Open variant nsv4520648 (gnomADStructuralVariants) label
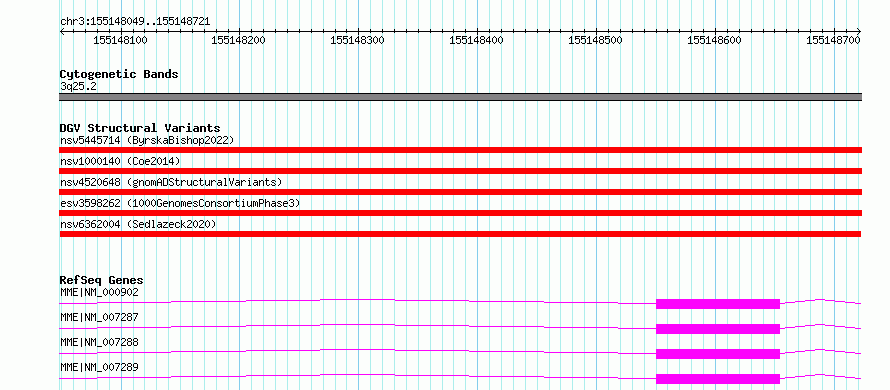The width and height of the screenshot is (890, 390). coord(171,182)
